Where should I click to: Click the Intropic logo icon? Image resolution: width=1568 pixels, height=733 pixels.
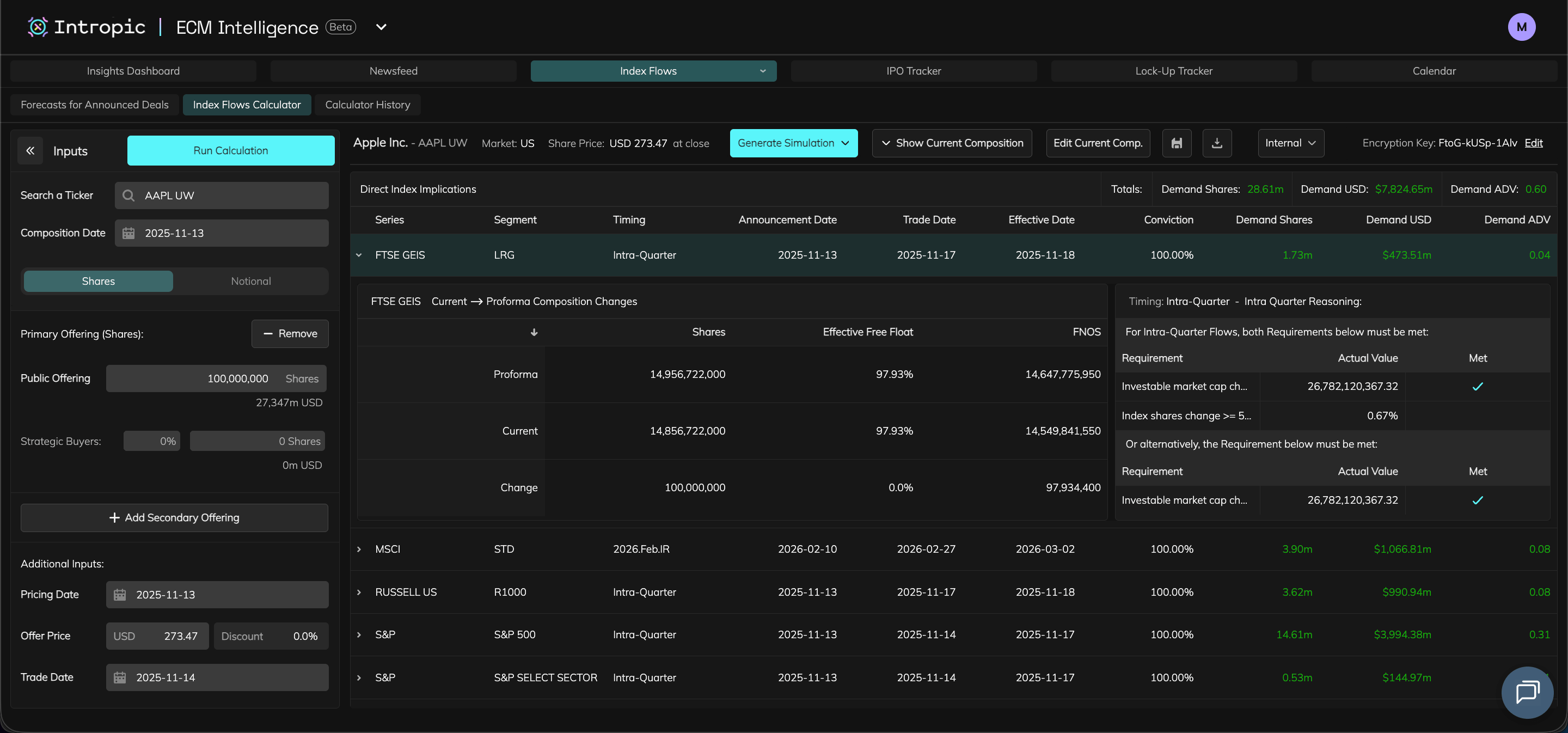(38, 27)
